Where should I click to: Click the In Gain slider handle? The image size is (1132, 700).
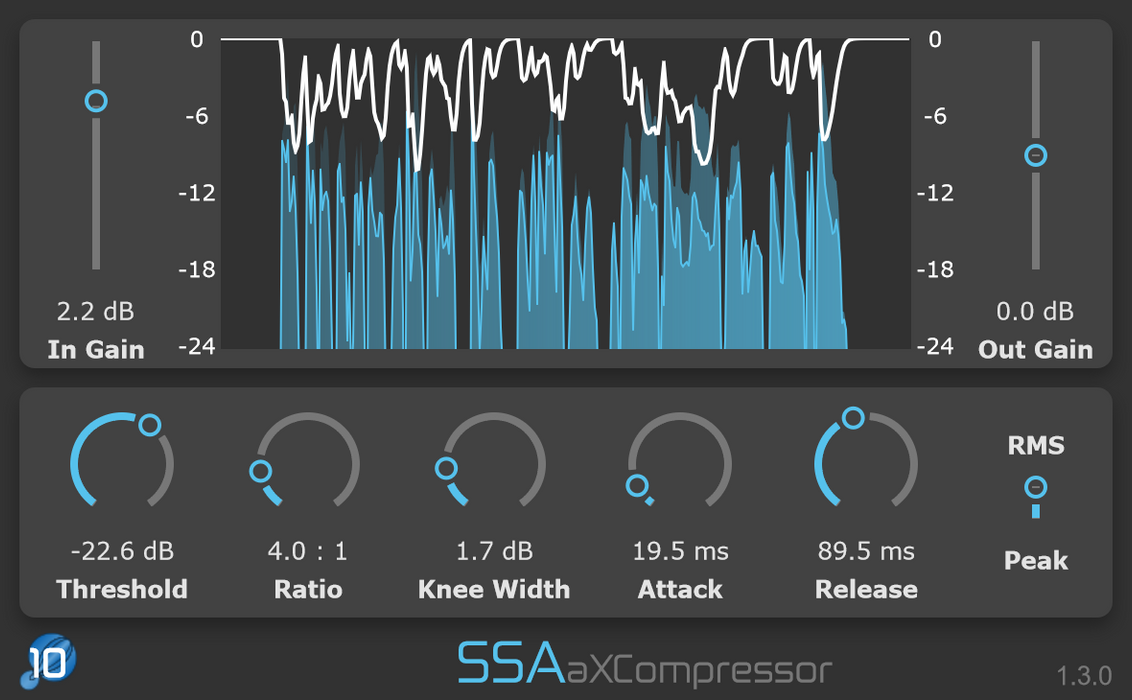point(95,99)
